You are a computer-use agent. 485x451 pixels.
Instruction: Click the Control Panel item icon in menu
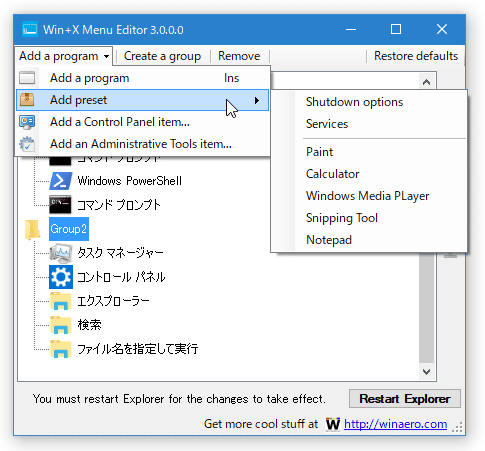[27, 122]
